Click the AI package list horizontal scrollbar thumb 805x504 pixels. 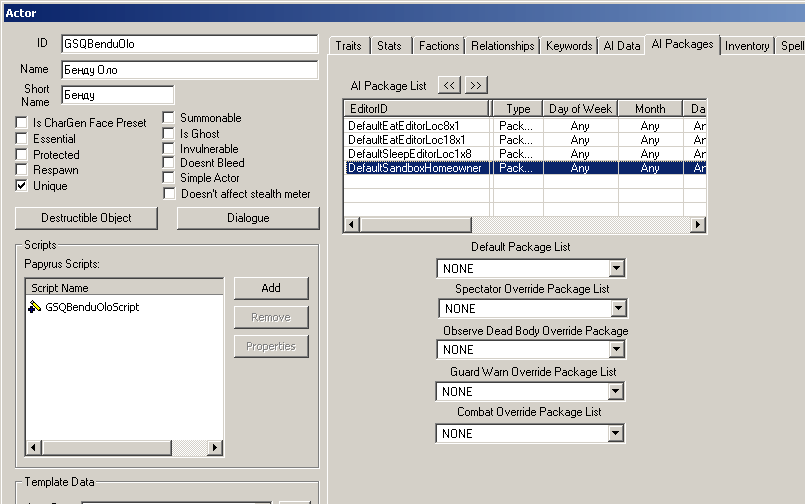[415, 224]
